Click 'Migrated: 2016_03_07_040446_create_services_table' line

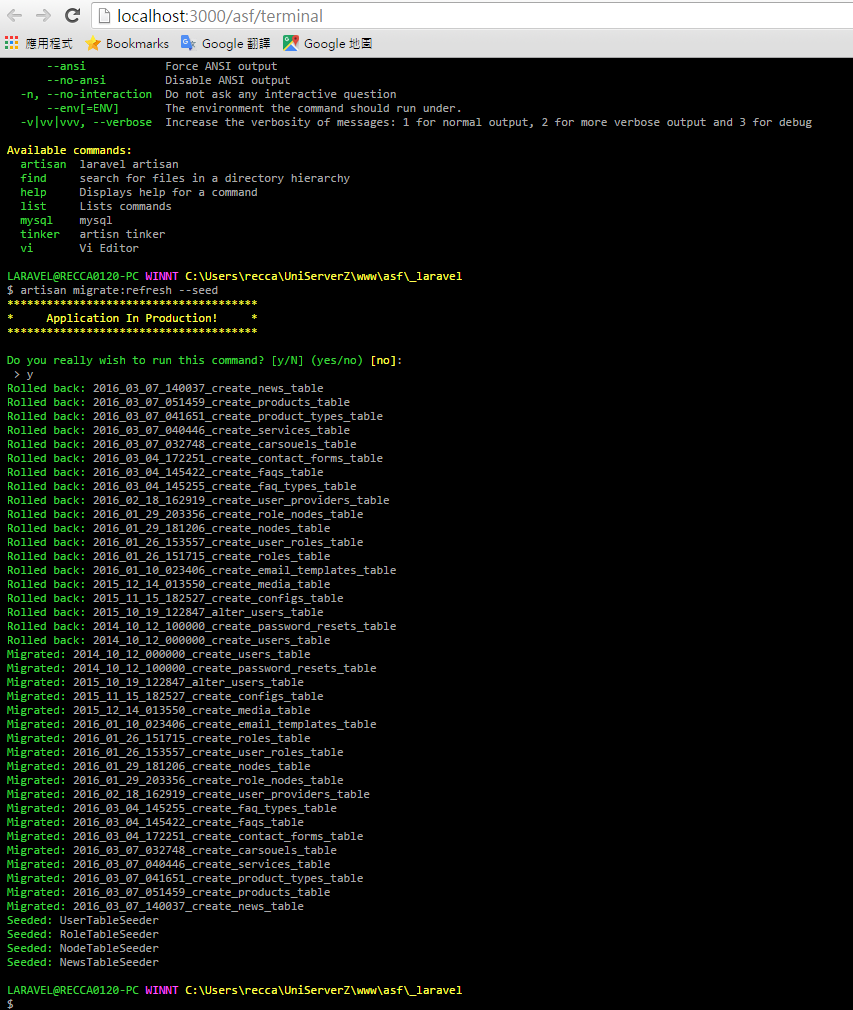168,864
